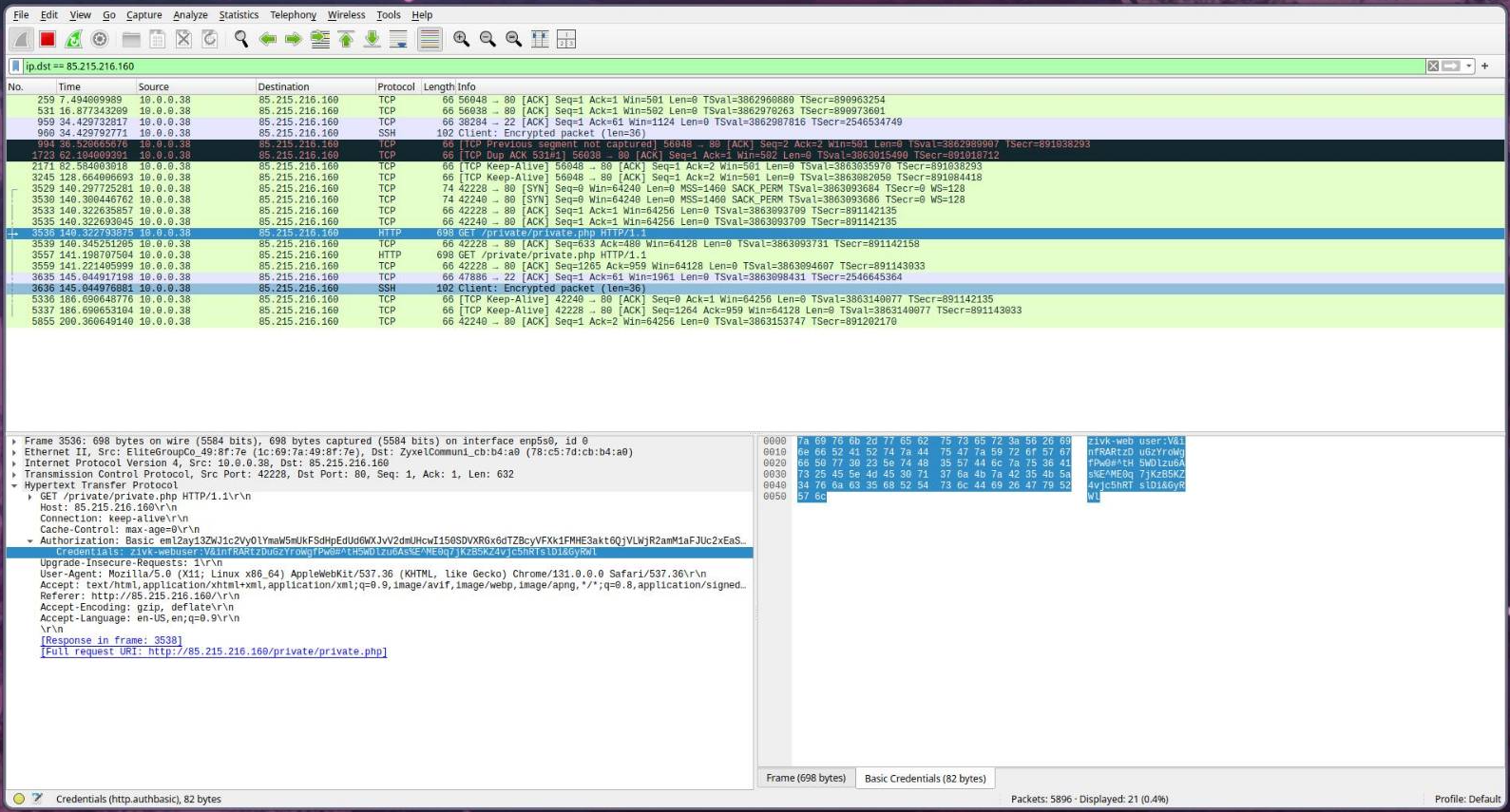The width and height of the screenshot is (1510, 812).
Task: Apply the display filter arrow icon
Action: (1451, 66)
